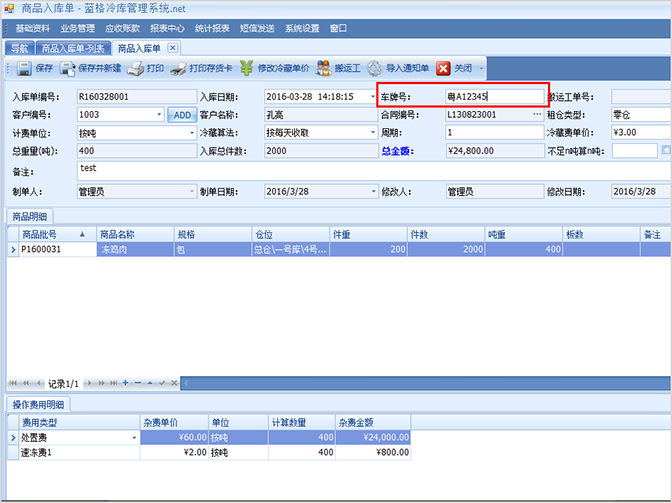Click the 费用类型 column header
672x503 pixels.
(x=79, y=422)
